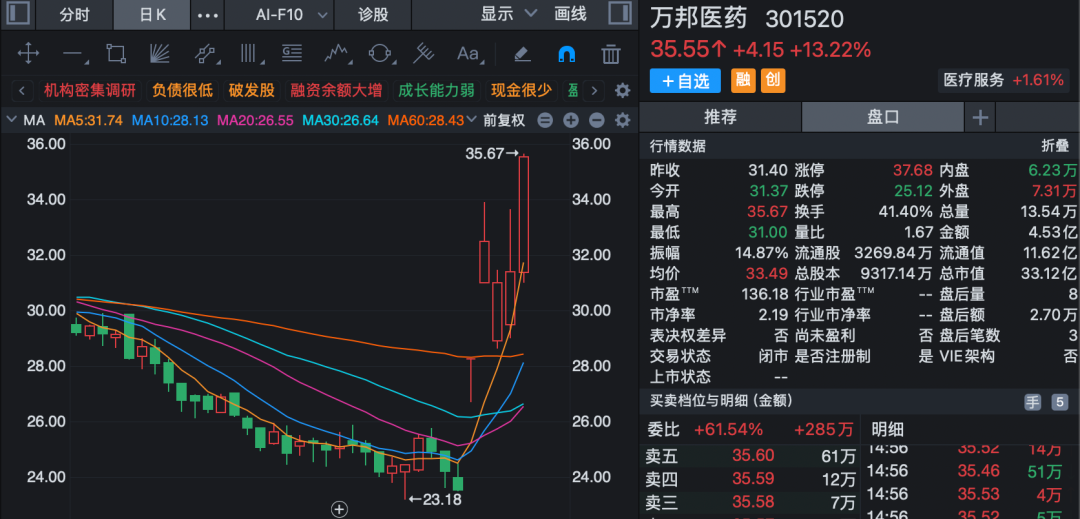The height and width of the screenshot is (519, 1080).
Task: Click the MA5:31.74 indicator label
Action: pyautogui.click(x=88, y=120)
